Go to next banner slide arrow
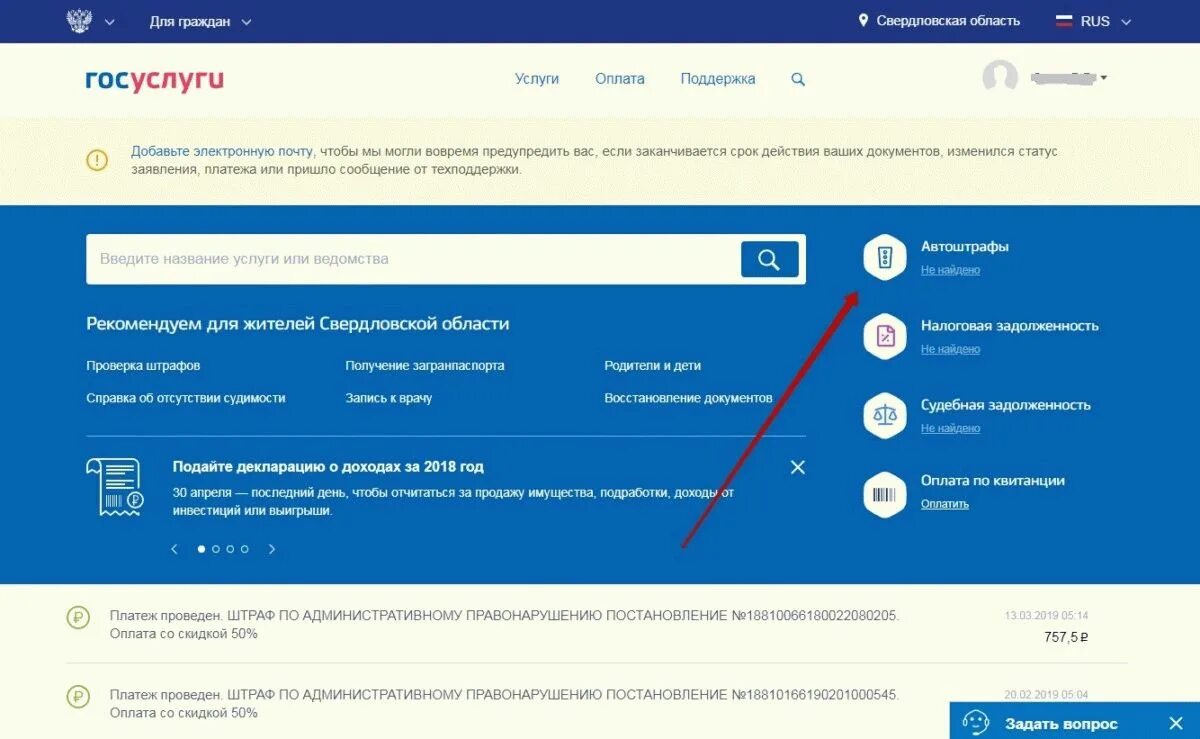Image resolution: width=1200 pixels, height=739 pixels. coord(272,549)
